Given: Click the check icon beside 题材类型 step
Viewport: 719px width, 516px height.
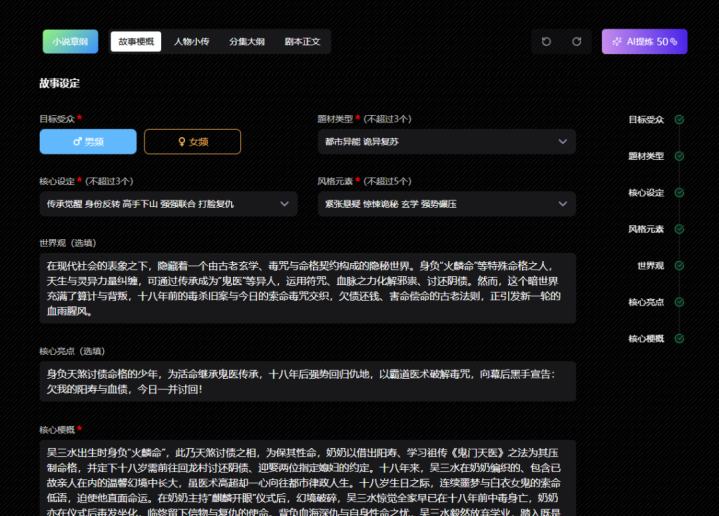Looking at the screenshot, I should 680,156.
